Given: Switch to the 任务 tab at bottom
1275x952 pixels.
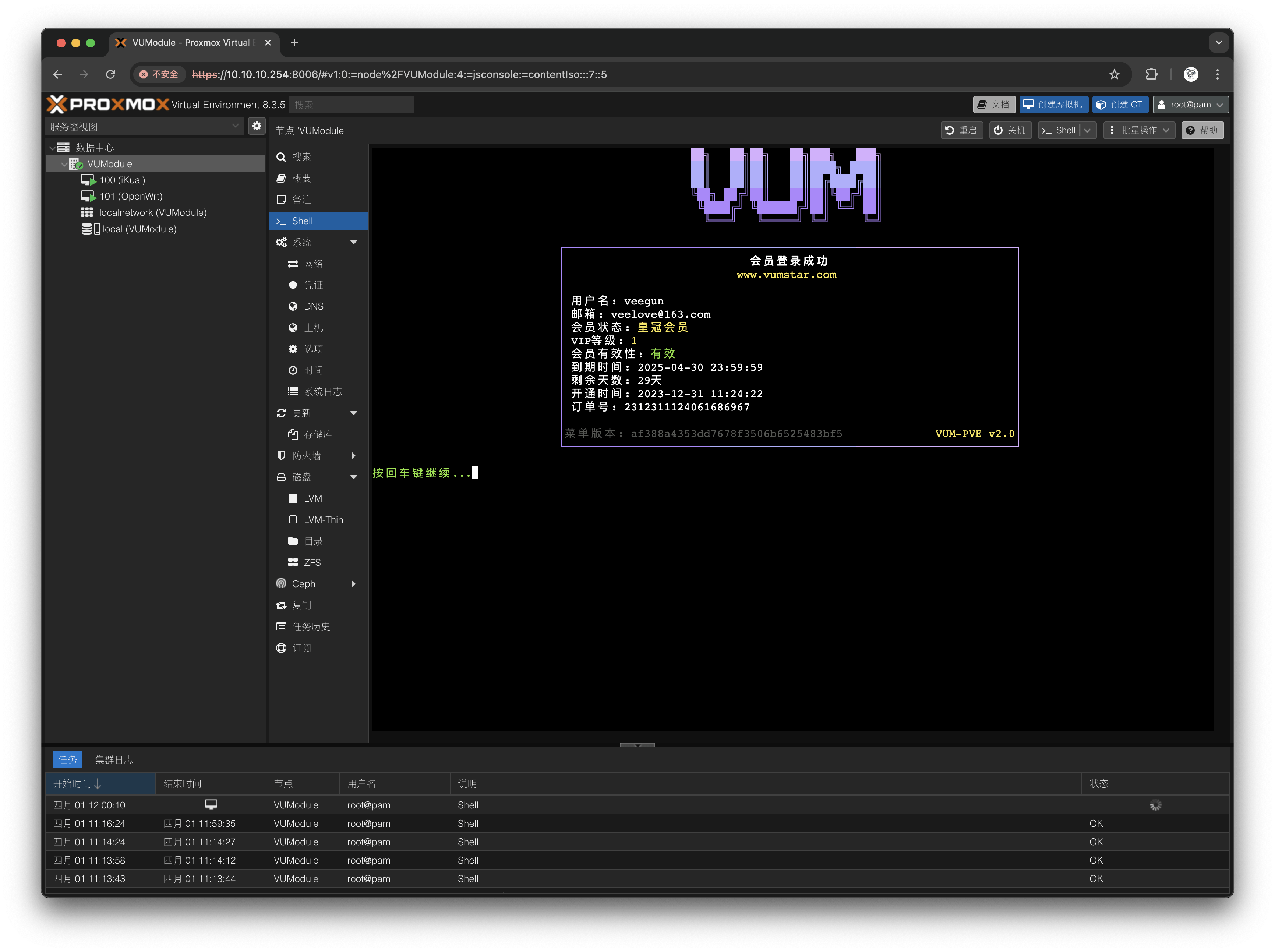Looking at the screenshot, I should [67, 759].
